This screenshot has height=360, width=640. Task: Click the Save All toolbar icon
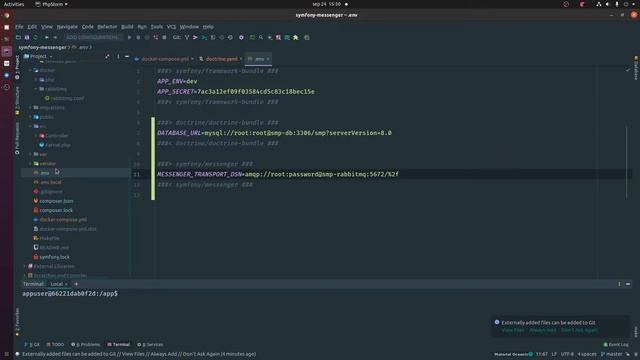tap(27, 37)
